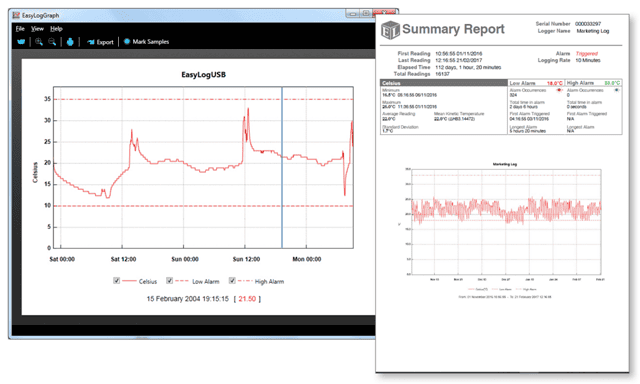Click the zoom in magnifier icon
640x384 pixels.
(39, 42)
